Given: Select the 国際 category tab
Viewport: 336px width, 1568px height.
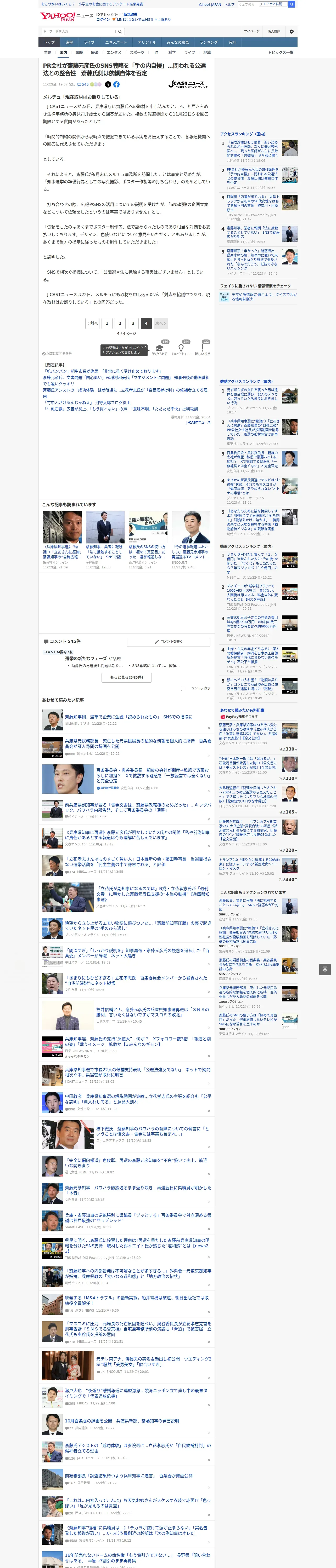Looking at the screenshot, I should click(x=79, y=52).
